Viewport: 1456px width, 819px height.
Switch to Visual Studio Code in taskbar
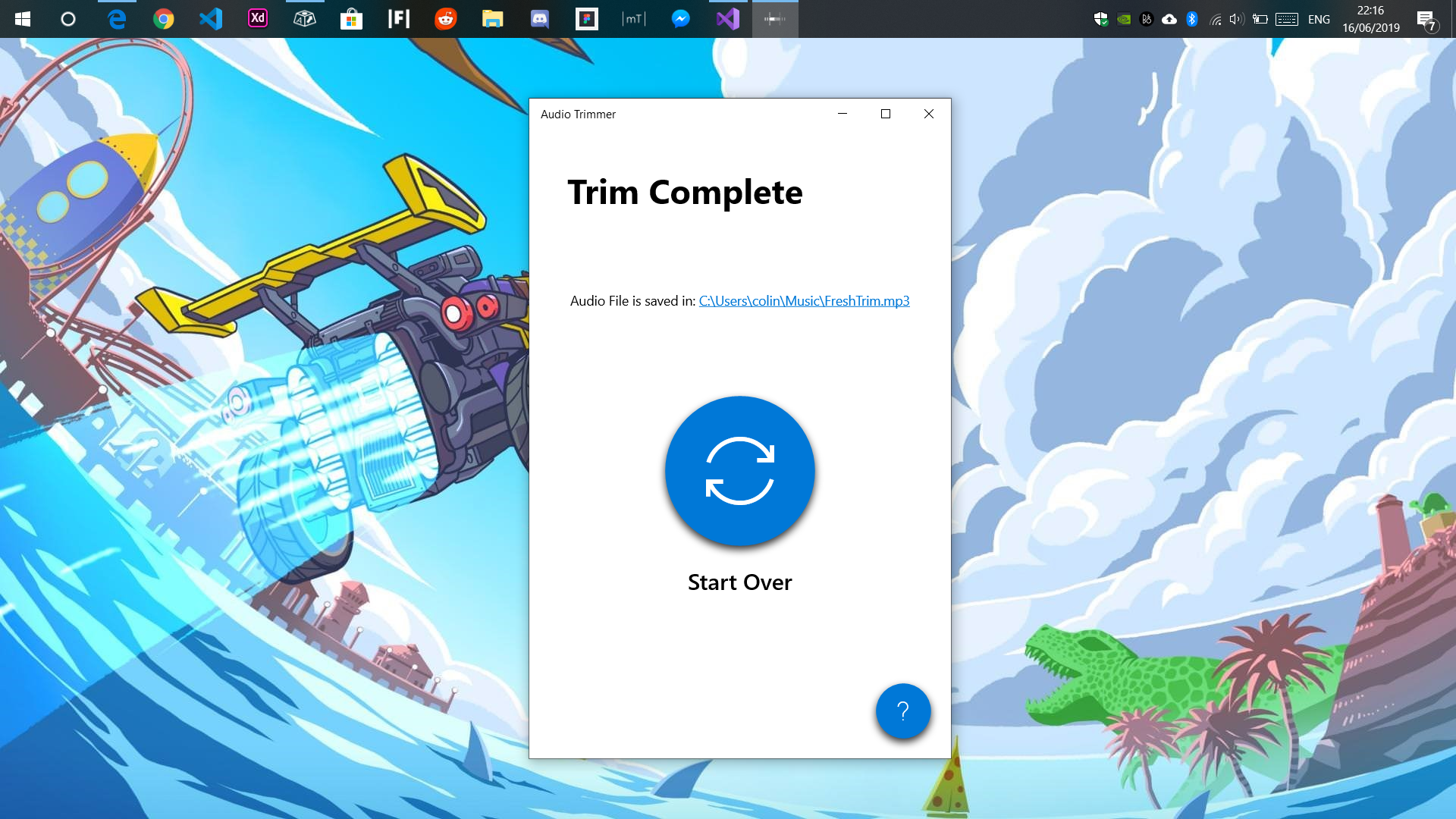point(211,19)
